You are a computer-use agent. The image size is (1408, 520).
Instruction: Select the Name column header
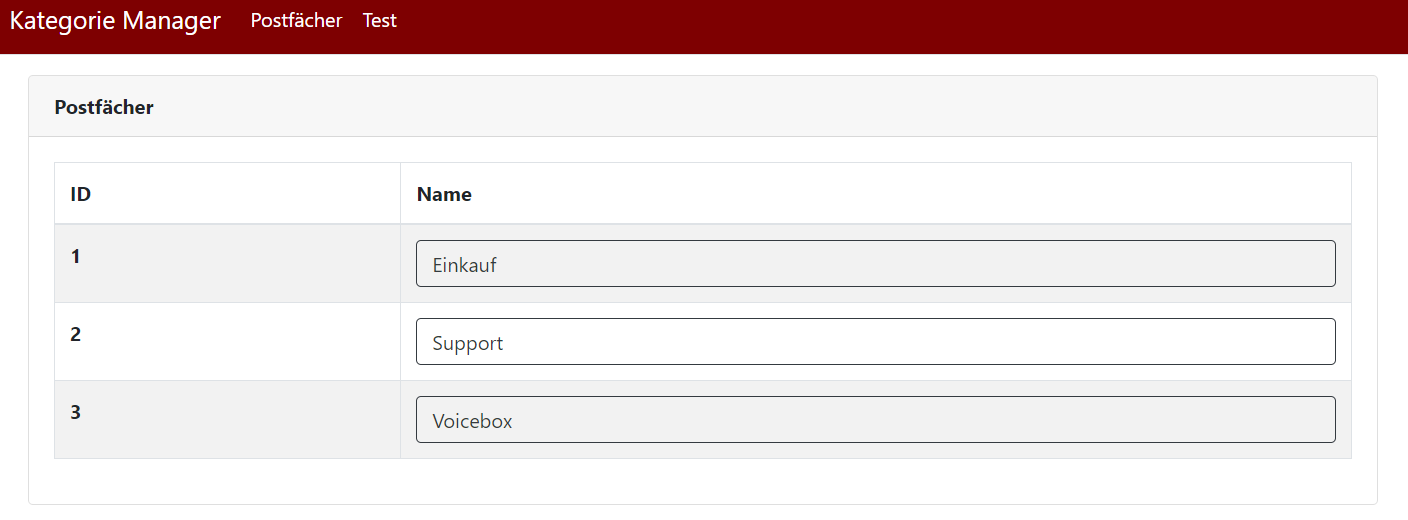tap(444, 194)
